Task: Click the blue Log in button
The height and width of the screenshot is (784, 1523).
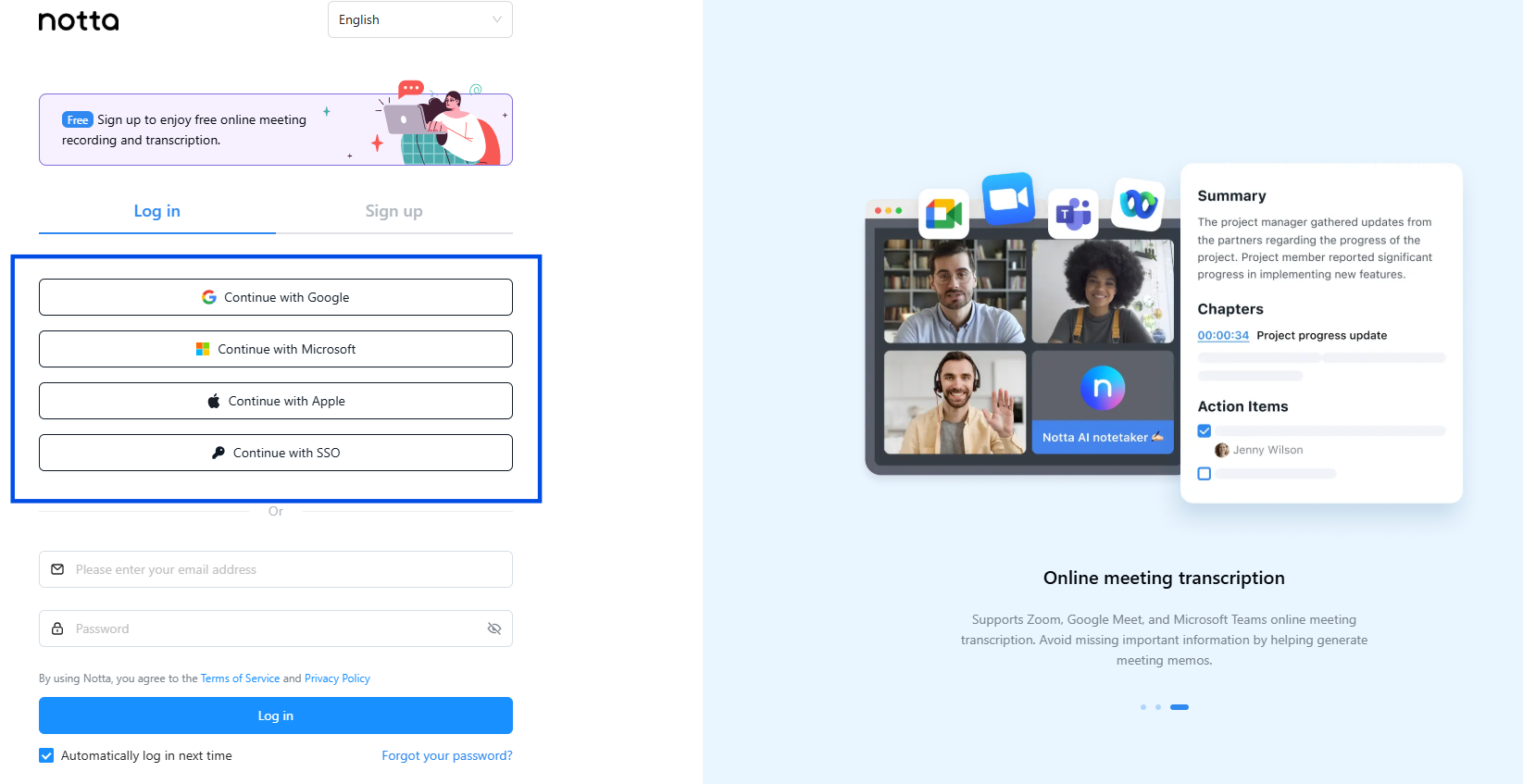Action: 276,716
